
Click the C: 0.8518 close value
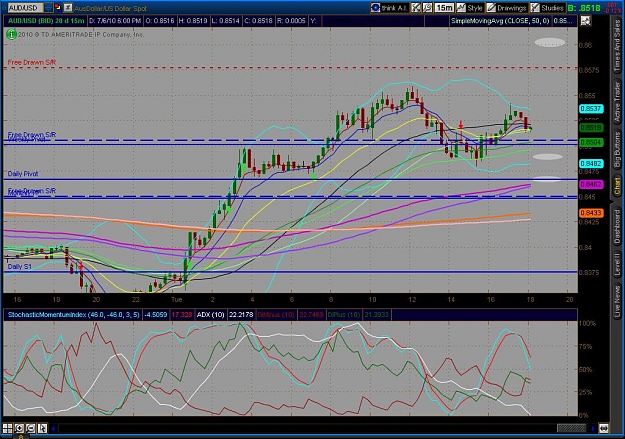(258, 21)
